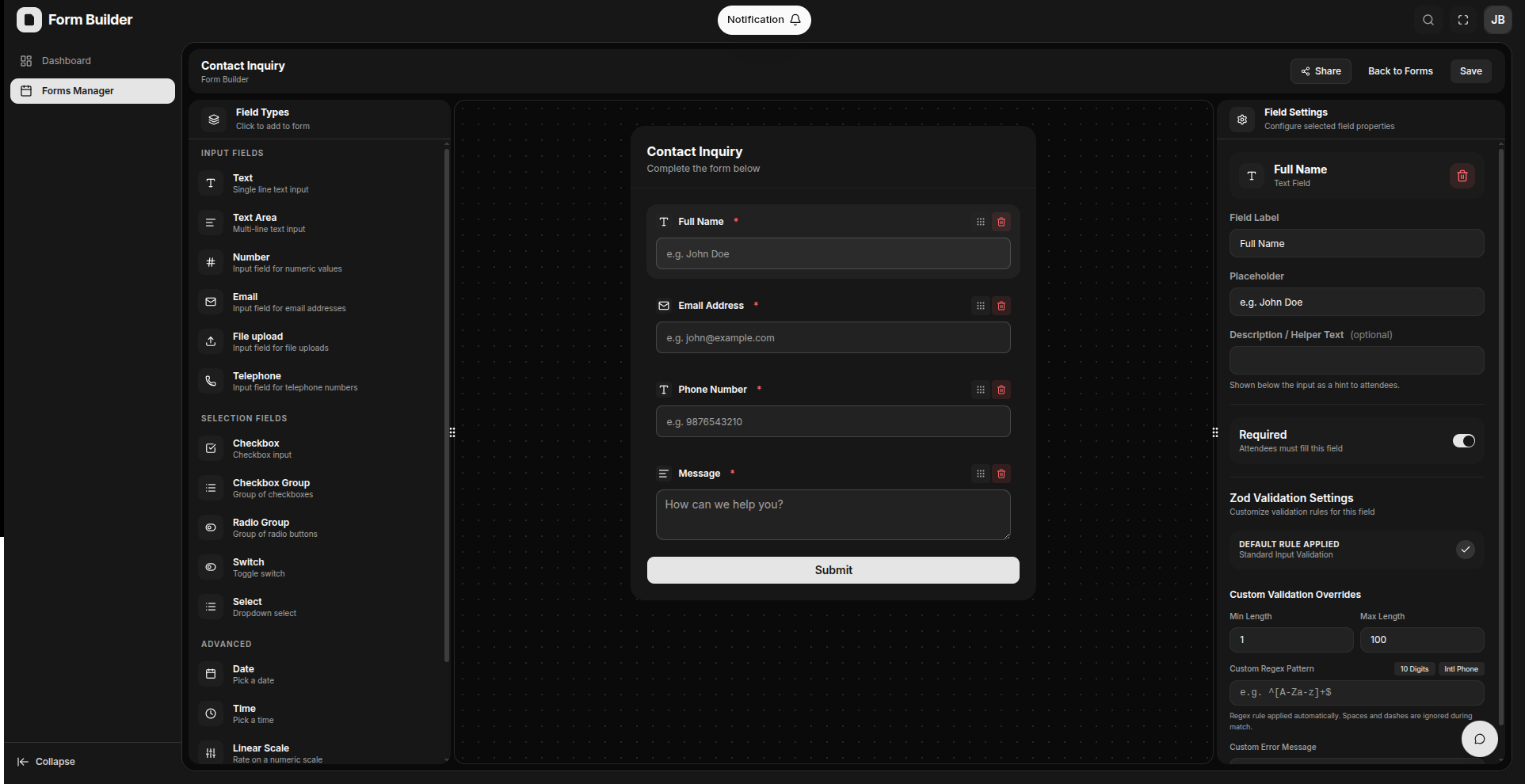The width and height of the screenshot is (1525, 784).
Task: Delete the Full Name field on canvas
Action: [x=1001, y=222]
